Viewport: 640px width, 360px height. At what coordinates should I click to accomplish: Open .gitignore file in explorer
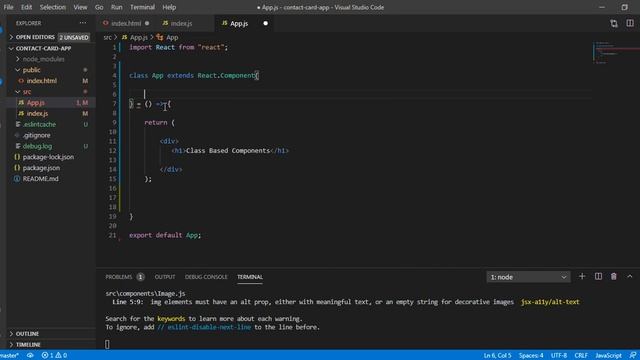point(36,135)
